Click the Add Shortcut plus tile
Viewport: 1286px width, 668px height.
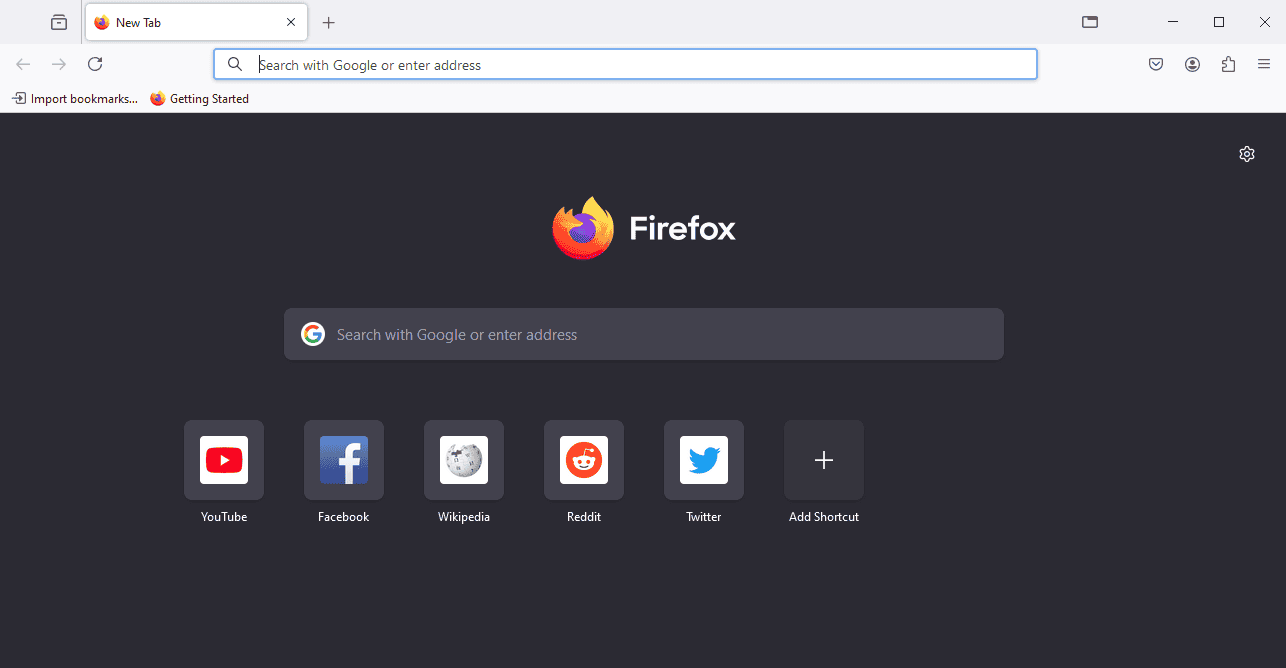824,460
